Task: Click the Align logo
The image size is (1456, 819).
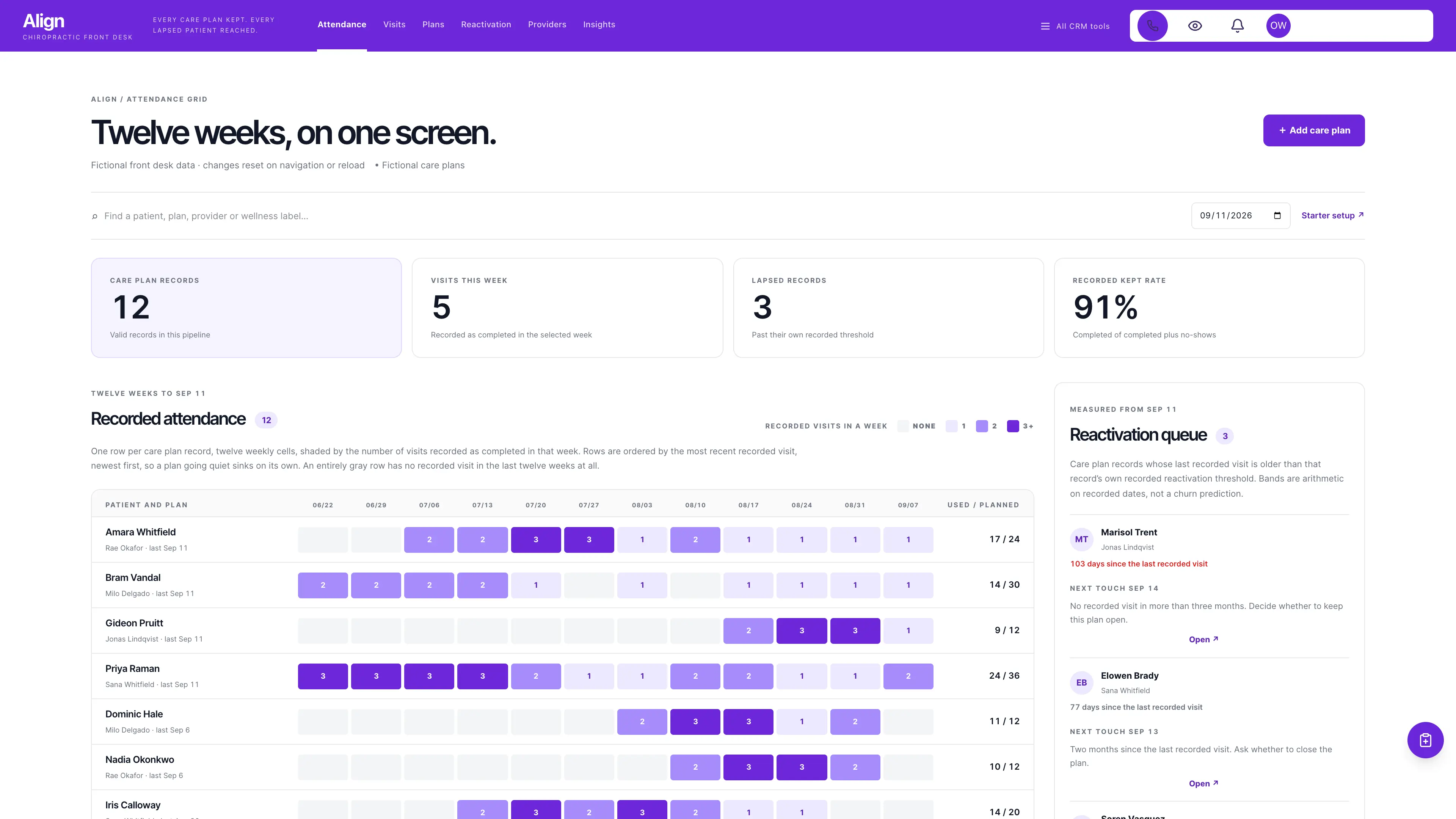Action: (x=44, y=21)
